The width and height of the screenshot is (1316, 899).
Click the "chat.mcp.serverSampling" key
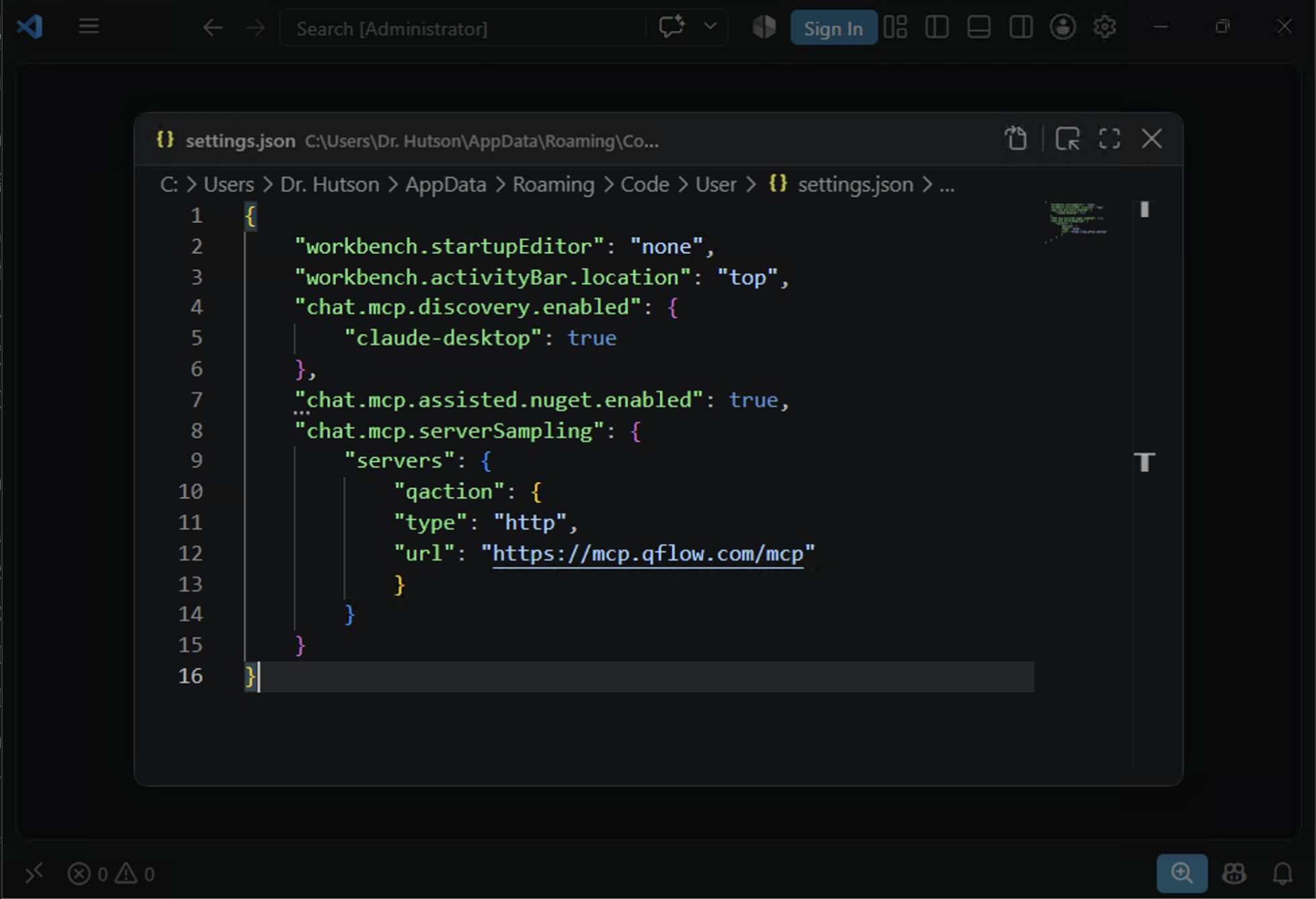(449, 431)
